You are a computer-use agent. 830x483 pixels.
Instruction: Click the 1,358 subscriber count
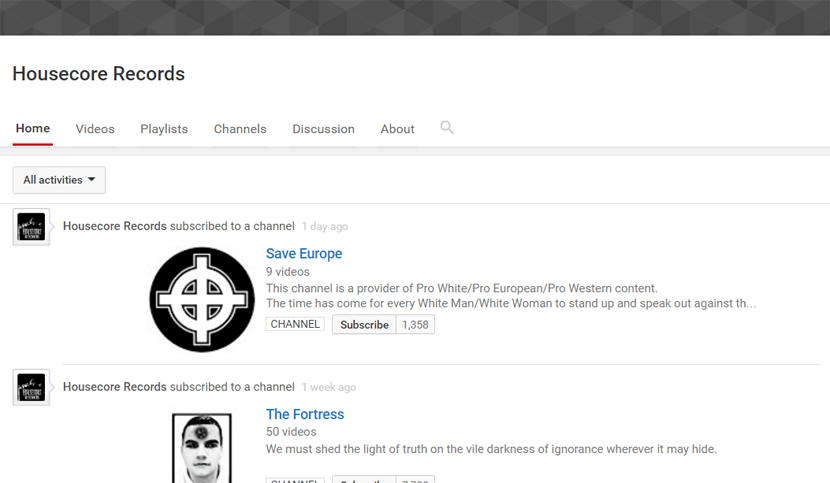[416, 325]
